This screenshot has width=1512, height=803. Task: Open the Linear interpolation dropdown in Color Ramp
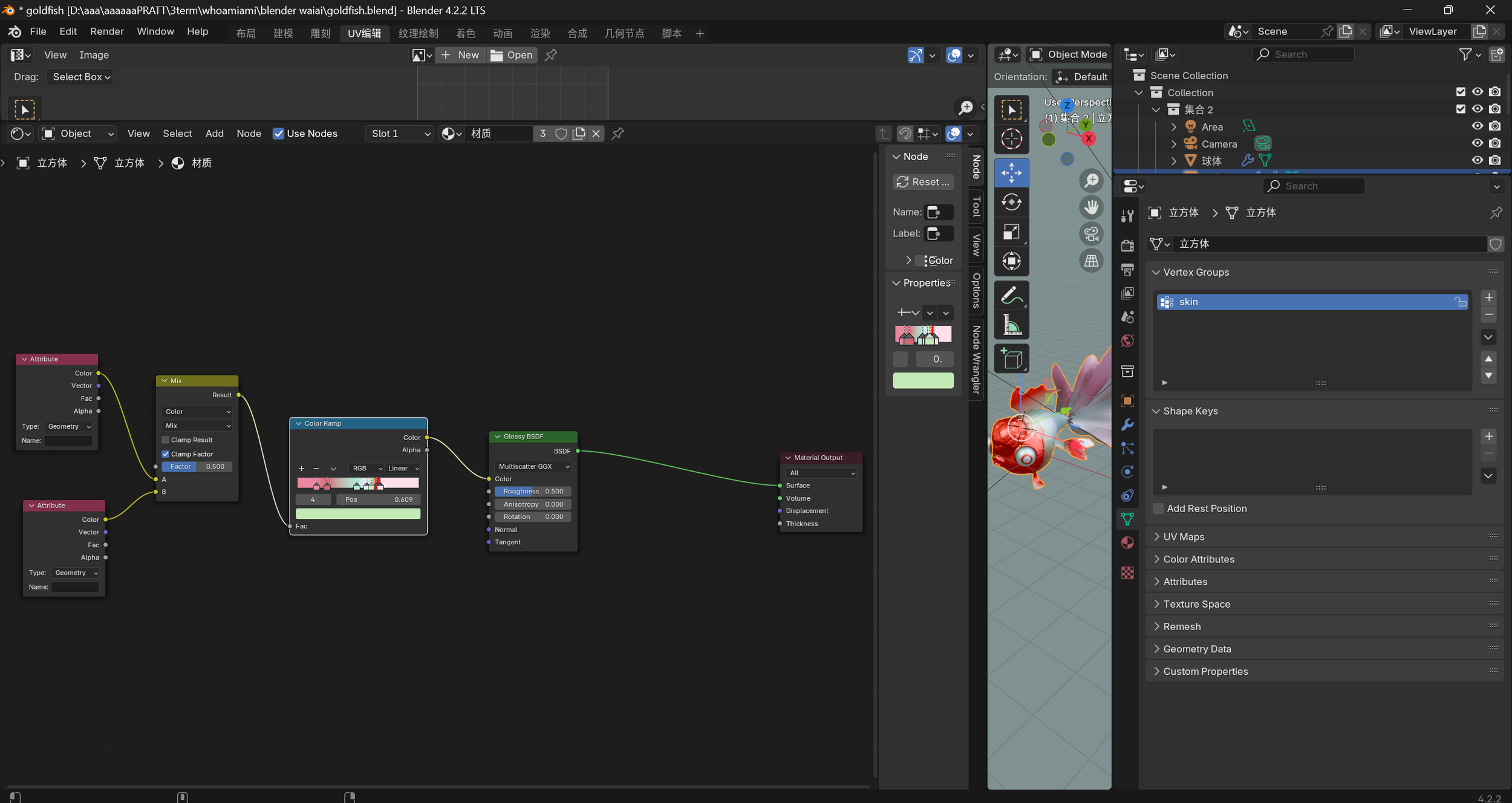(403, 469)
